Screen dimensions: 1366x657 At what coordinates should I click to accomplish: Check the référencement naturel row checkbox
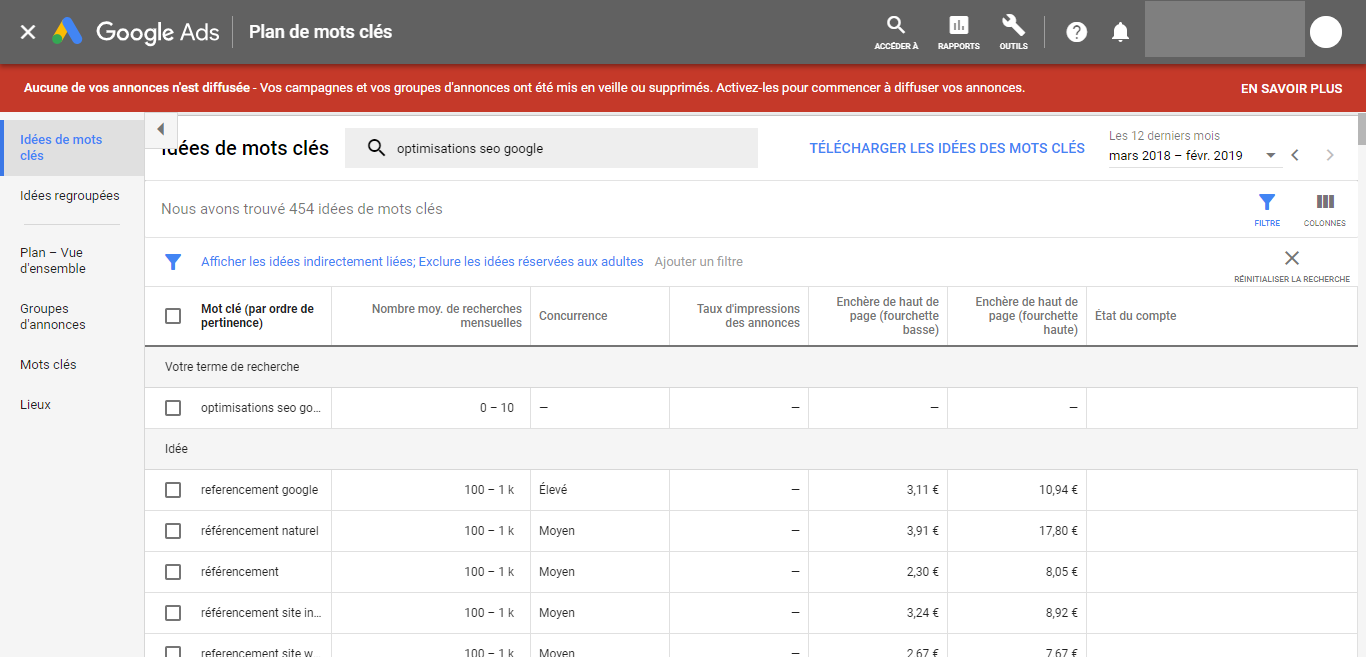(x=173, y=531)
